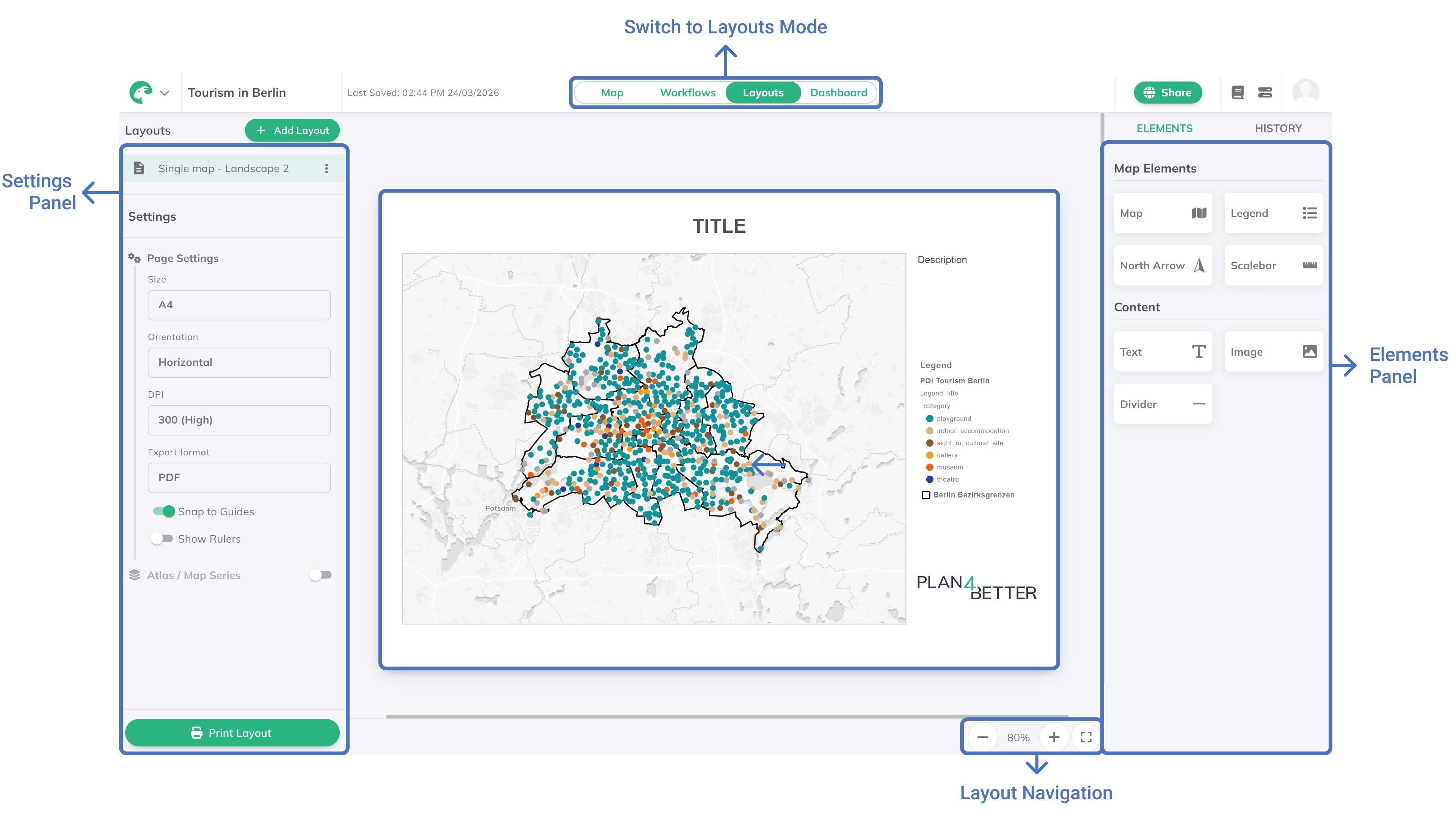Insert an Image content element
Image resolution: width=1456 pixels, height=819 pixels.
[1274, 351]
